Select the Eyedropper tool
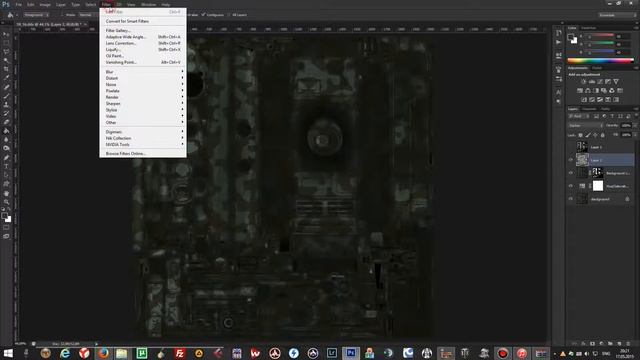This screenshot has height=360, width=640. [x=6, y=78]
